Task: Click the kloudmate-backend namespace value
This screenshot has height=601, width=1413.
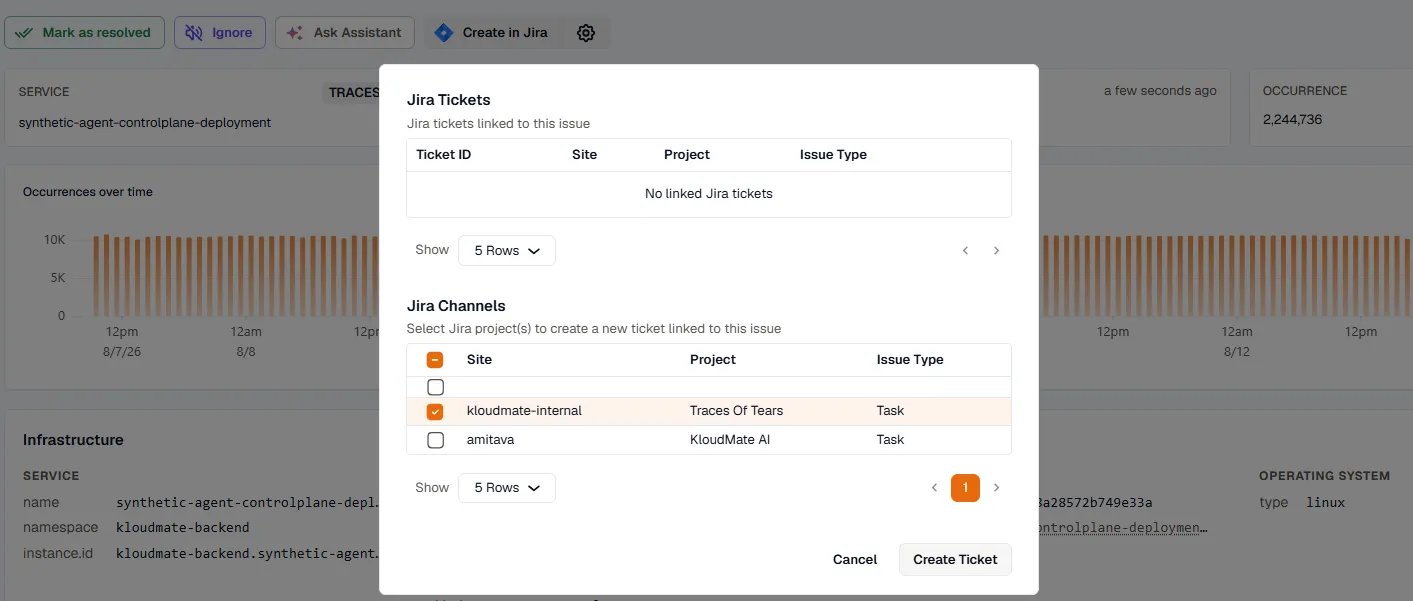Action: pos(183,527)
